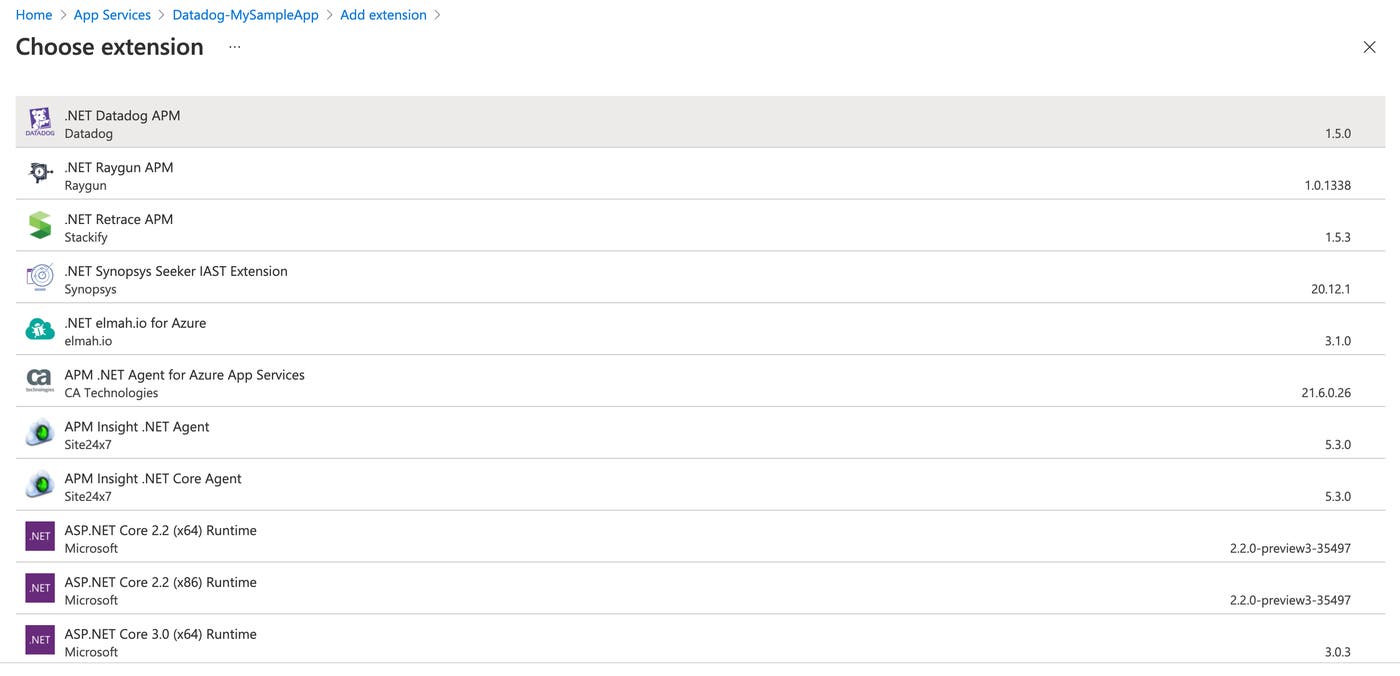The width and height of the screenshot is (1400, 676).
Task: Click the APM Insight .NET Agent icon
Action: coord(40,434)
